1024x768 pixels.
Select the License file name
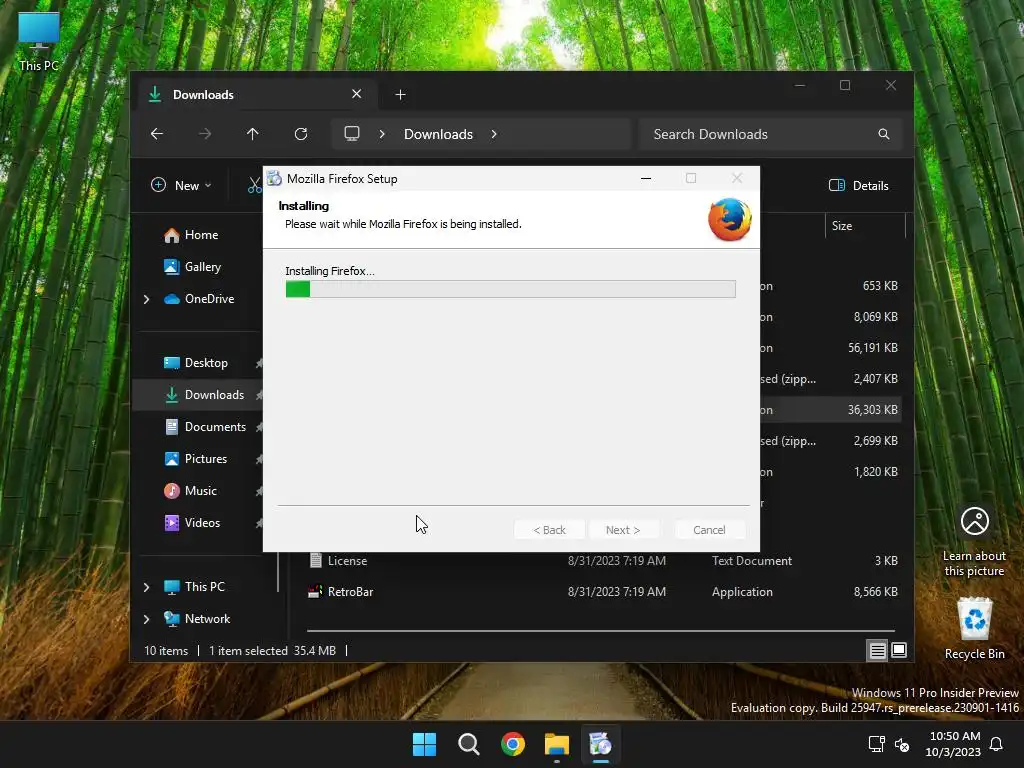pos(347,561)
